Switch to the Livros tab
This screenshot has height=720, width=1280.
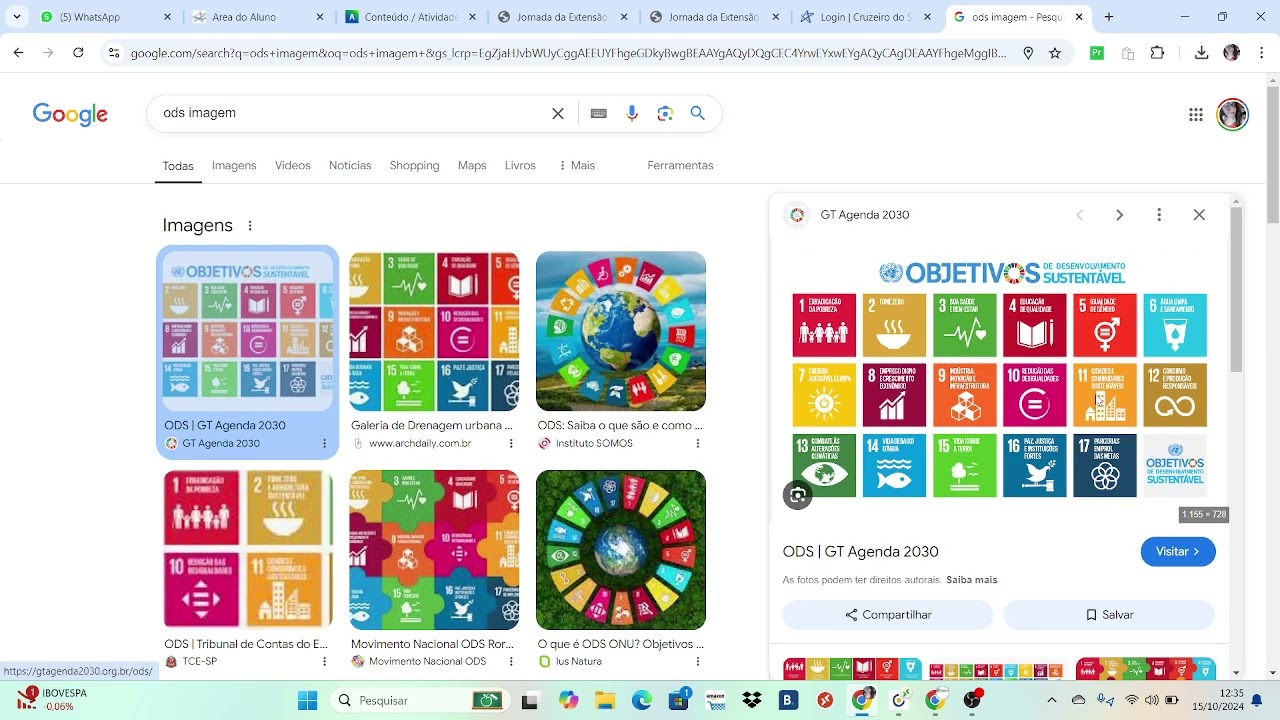pos(520,165)
